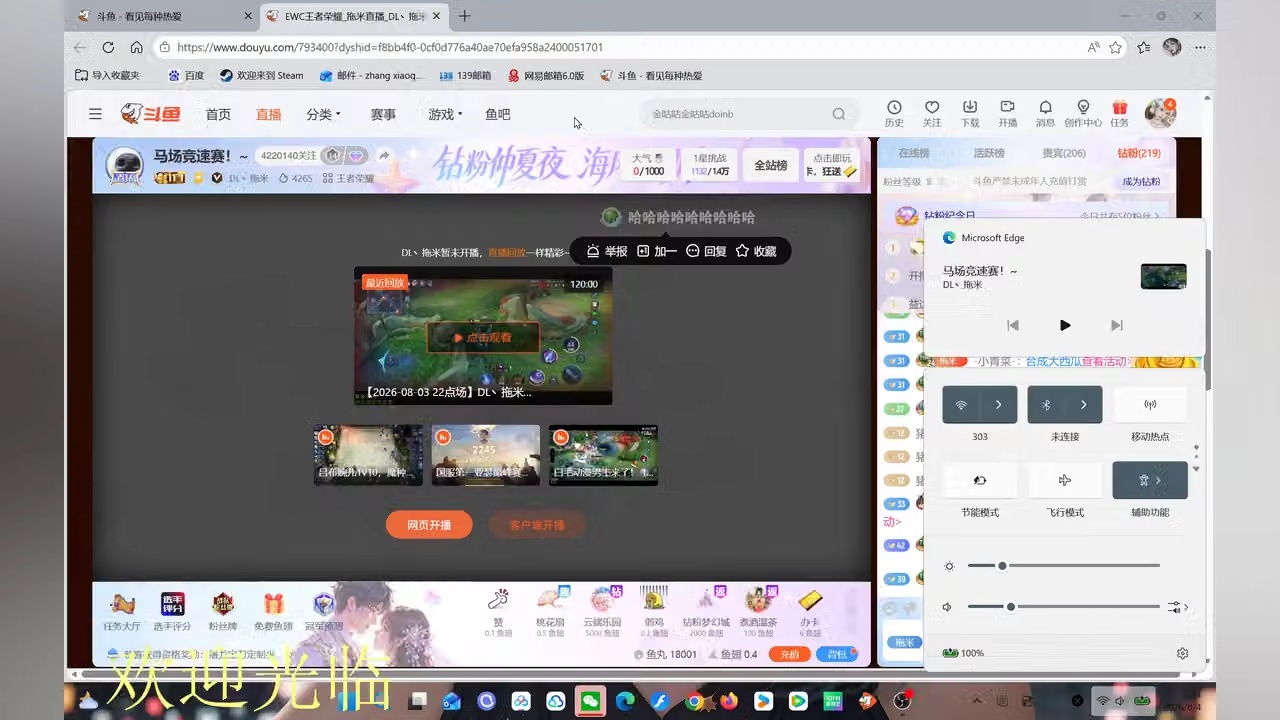Open 免费鱼翅 free gift icon
This screenshot has height=720, width=1280.
coord(273,611)
